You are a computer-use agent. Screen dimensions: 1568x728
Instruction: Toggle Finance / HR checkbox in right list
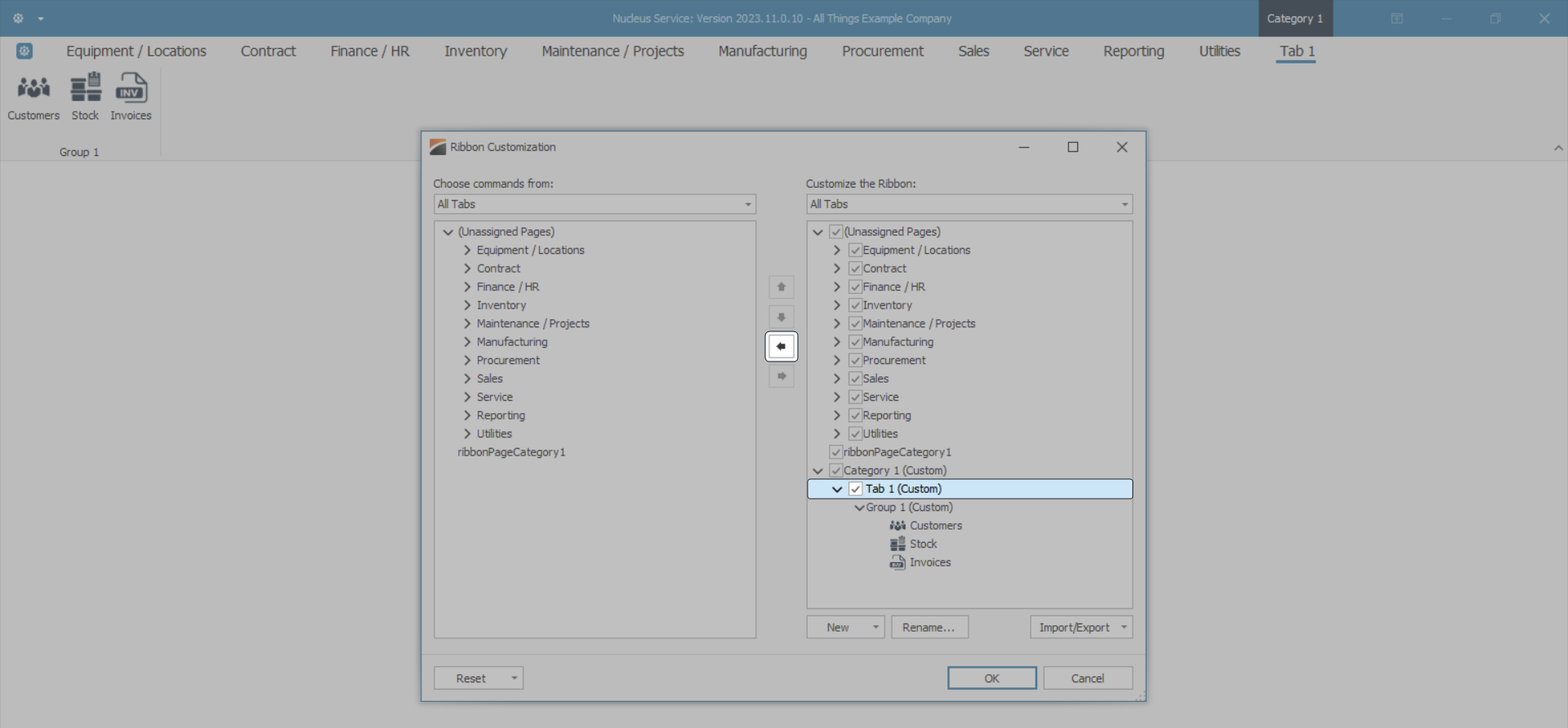[x=855, y=287]
